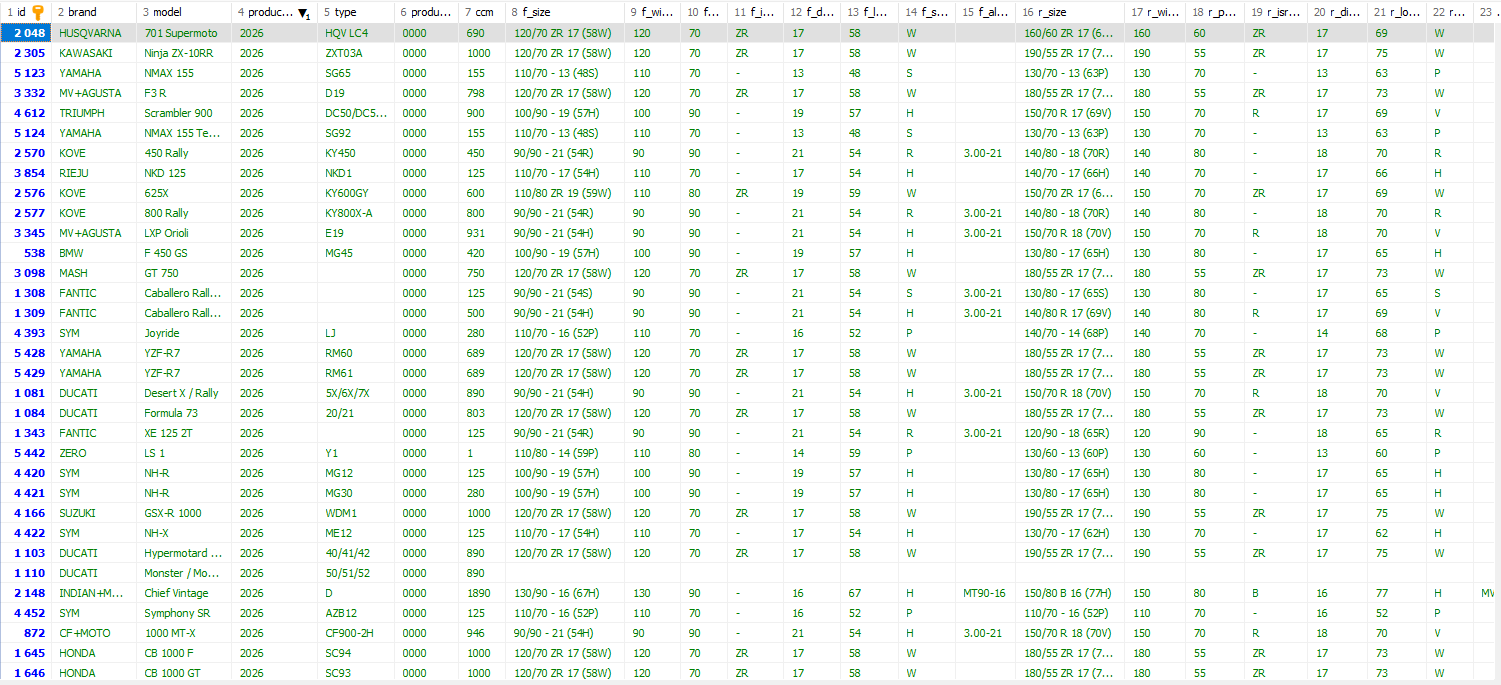The image size is (1501, 685).
Task: Click the 'Formula 73' model cell
Action: coord(184,413)
